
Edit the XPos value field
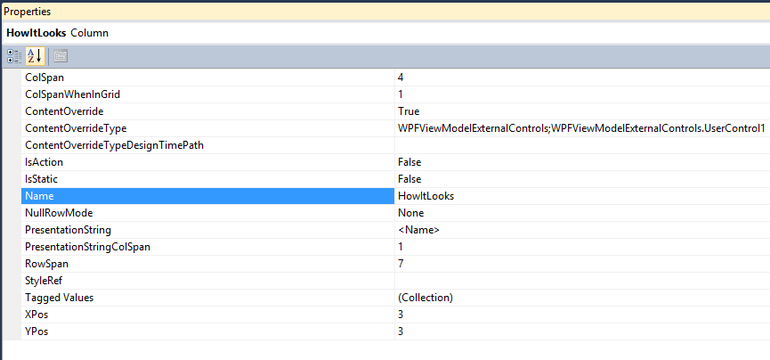(x=582, y=314)
